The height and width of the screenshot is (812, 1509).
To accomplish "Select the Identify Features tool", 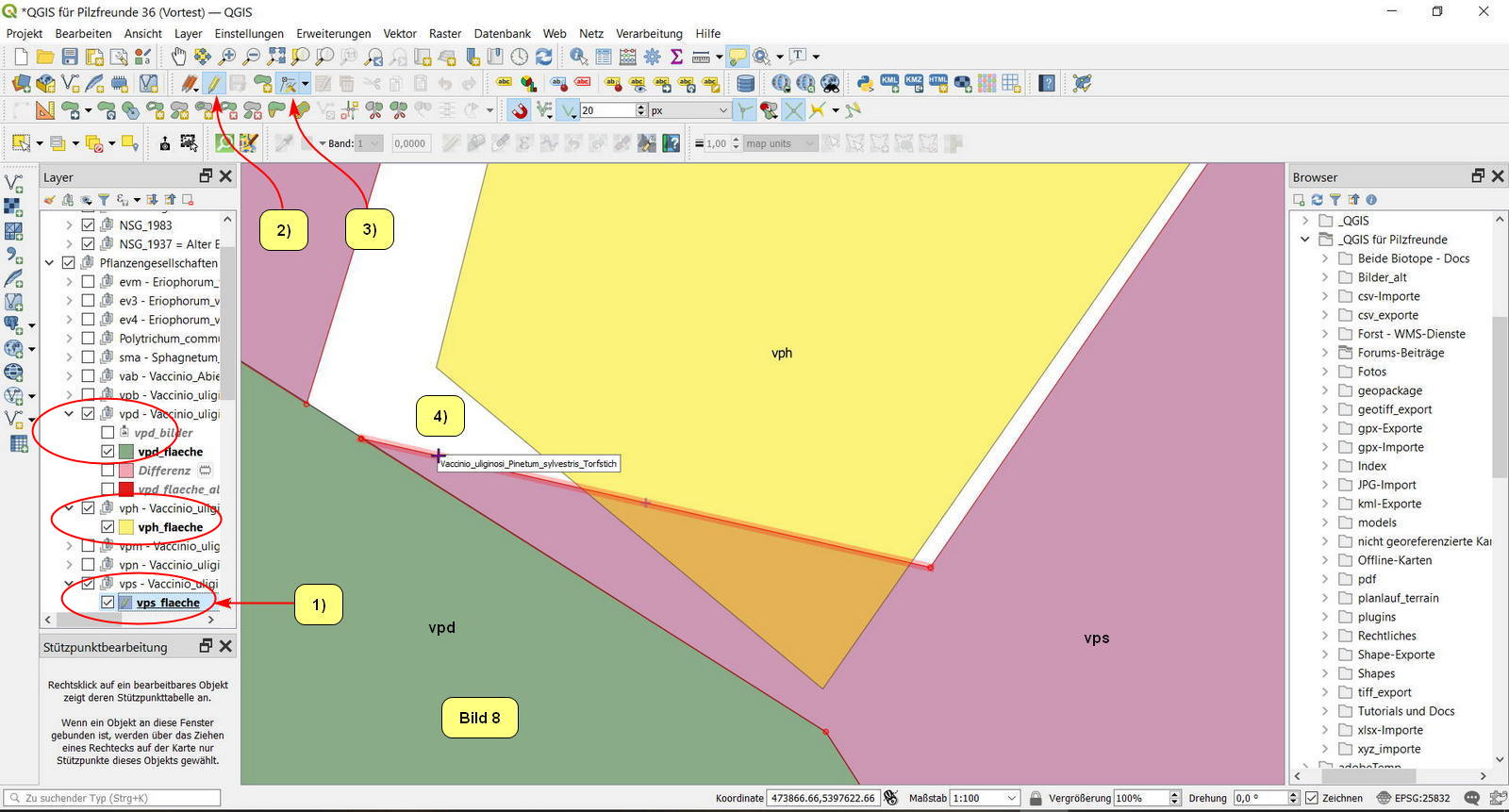I will coord(578,57).
